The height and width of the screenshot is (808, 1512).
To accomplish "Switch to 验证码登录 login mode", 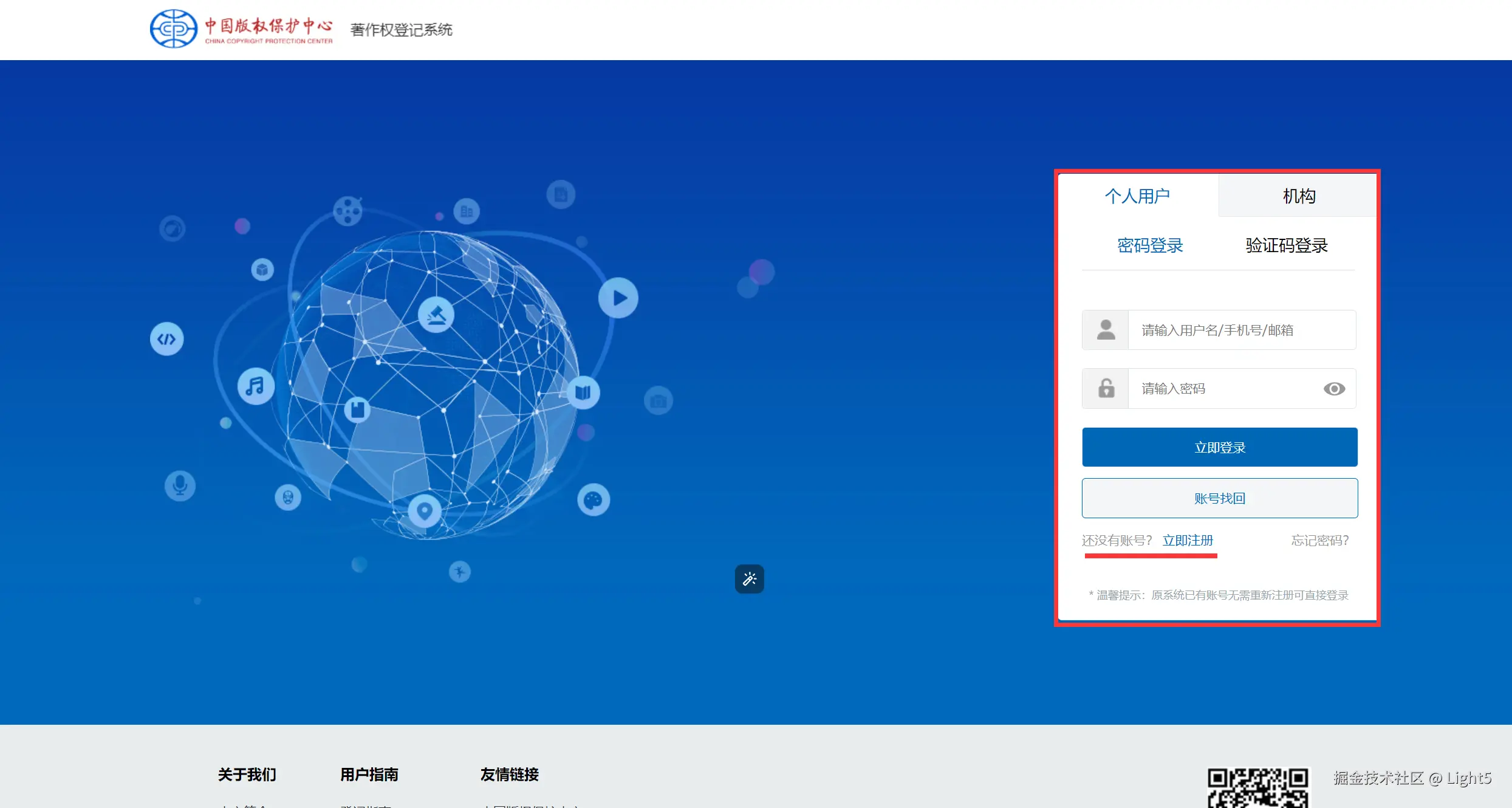I will pos(1286,245).
